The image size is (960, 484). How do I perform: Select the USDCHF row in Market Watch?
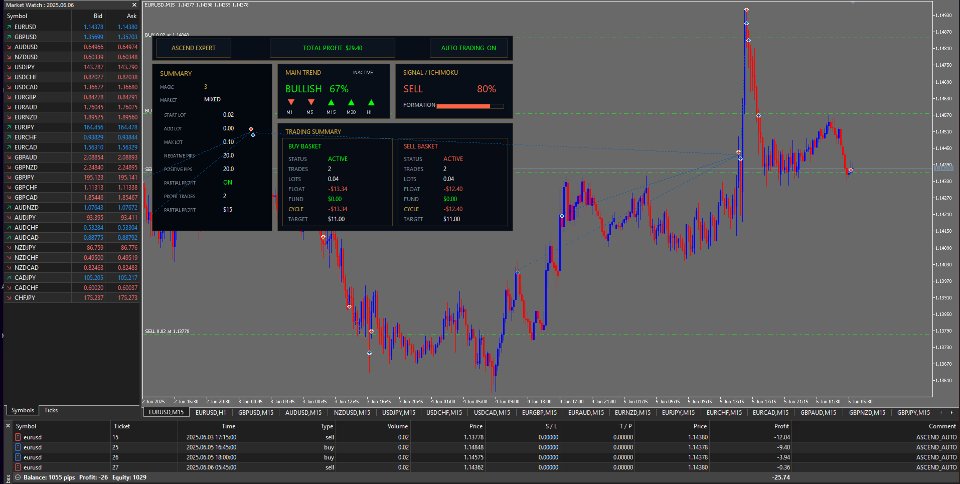tap(72, 77)
